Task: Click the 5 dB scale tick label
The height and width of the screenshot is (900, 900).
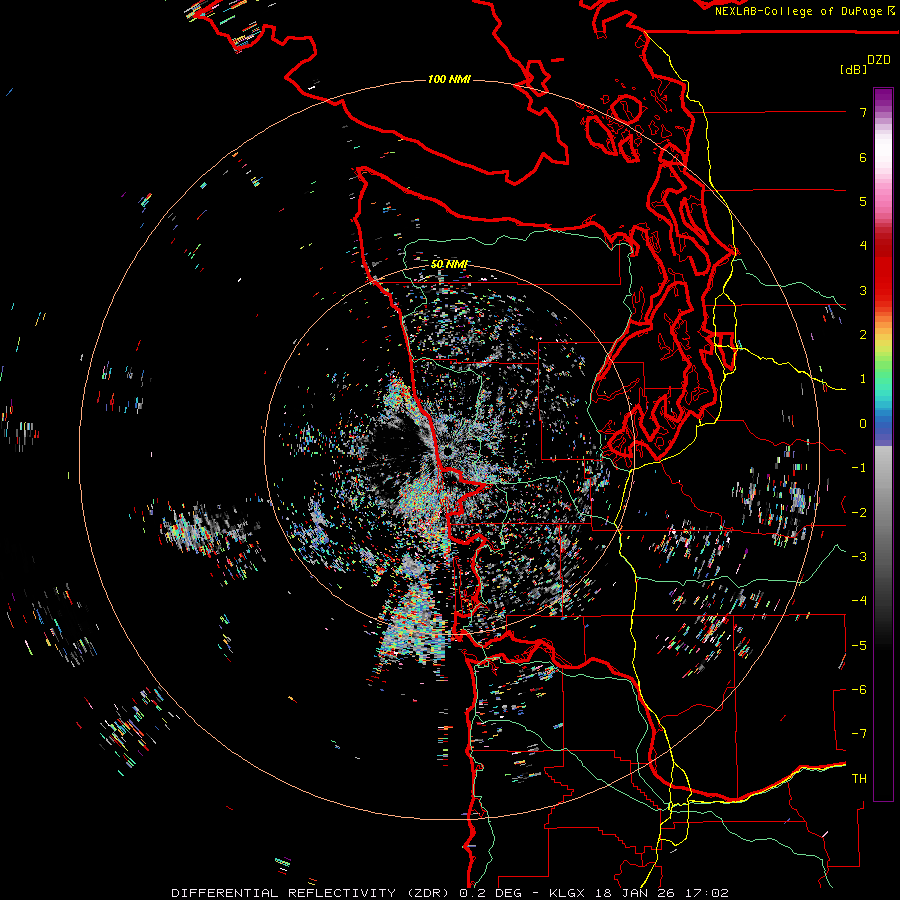Action: pos(863,201)
